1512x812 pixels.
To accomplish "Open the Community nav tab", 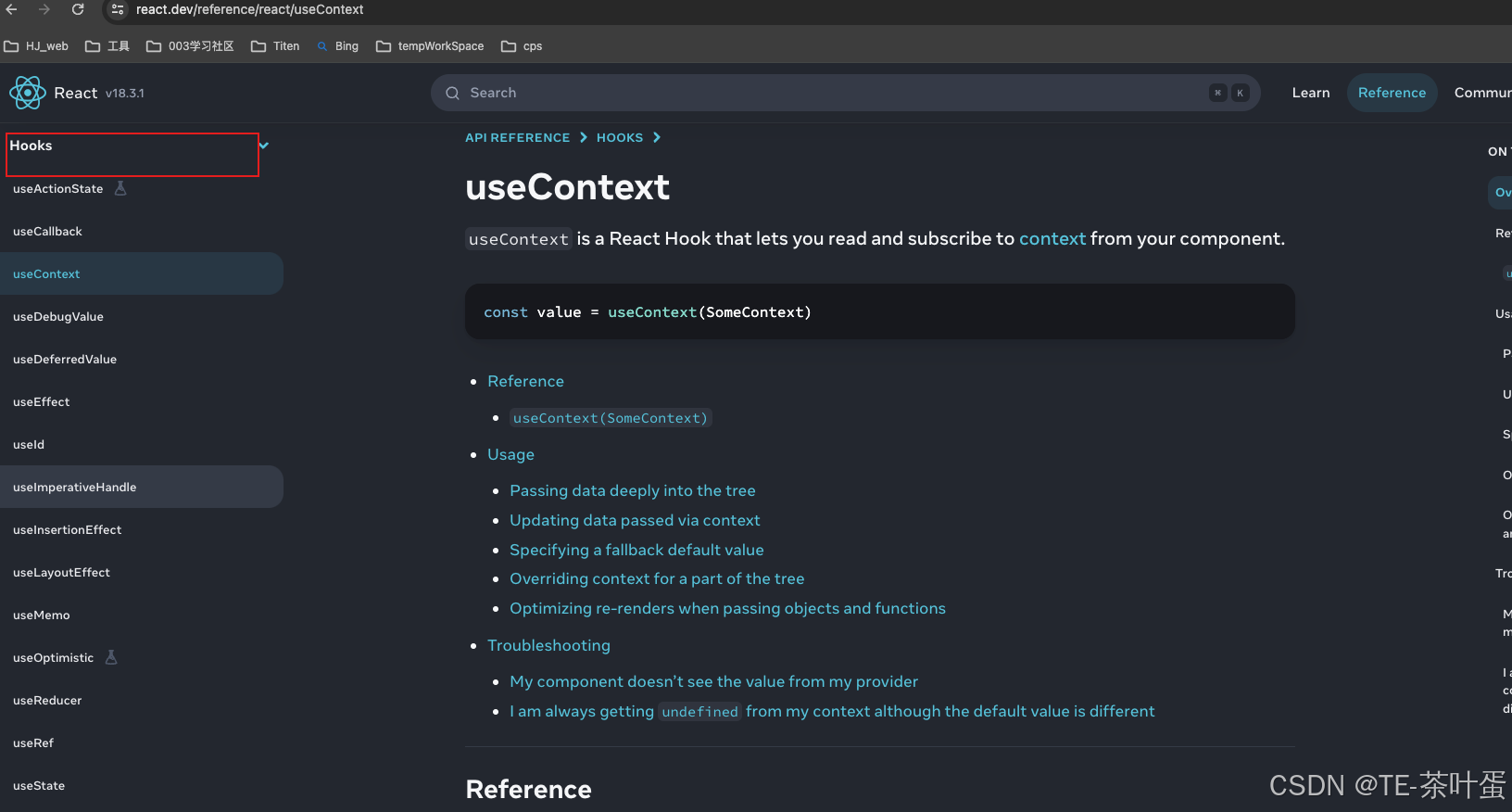I will coord(1482,93).
